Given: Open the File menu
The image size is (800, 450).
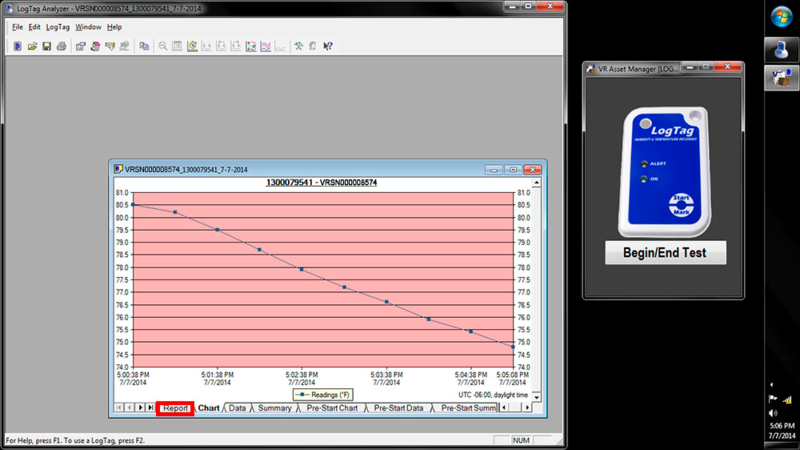Looking at the screenshot, I should tap(17, 27).
